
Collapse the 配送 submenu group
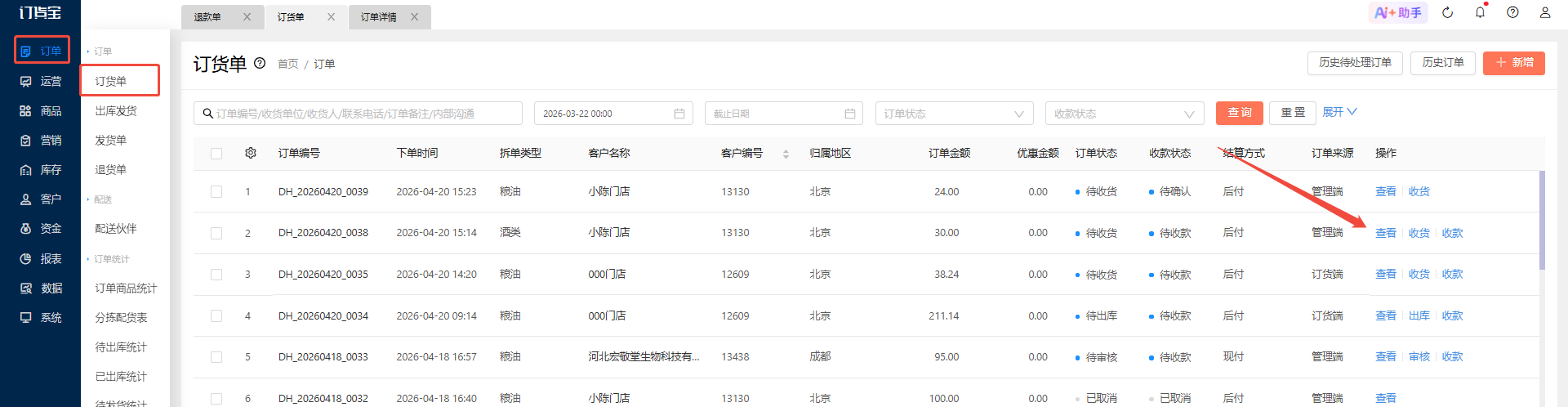tap(100, 199)
